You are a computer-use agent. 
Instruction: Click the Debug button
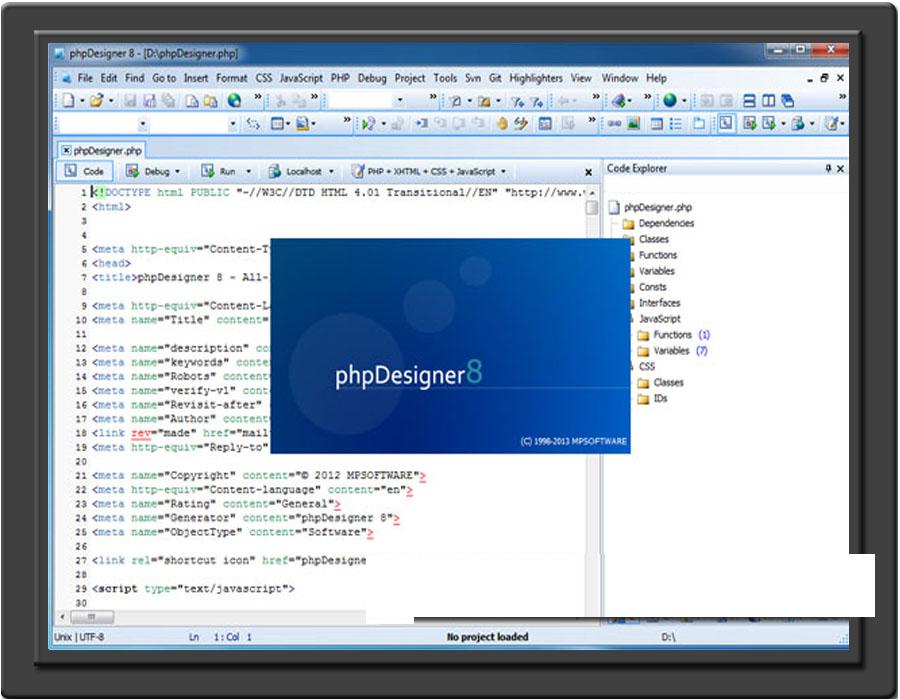click(148, 171)
